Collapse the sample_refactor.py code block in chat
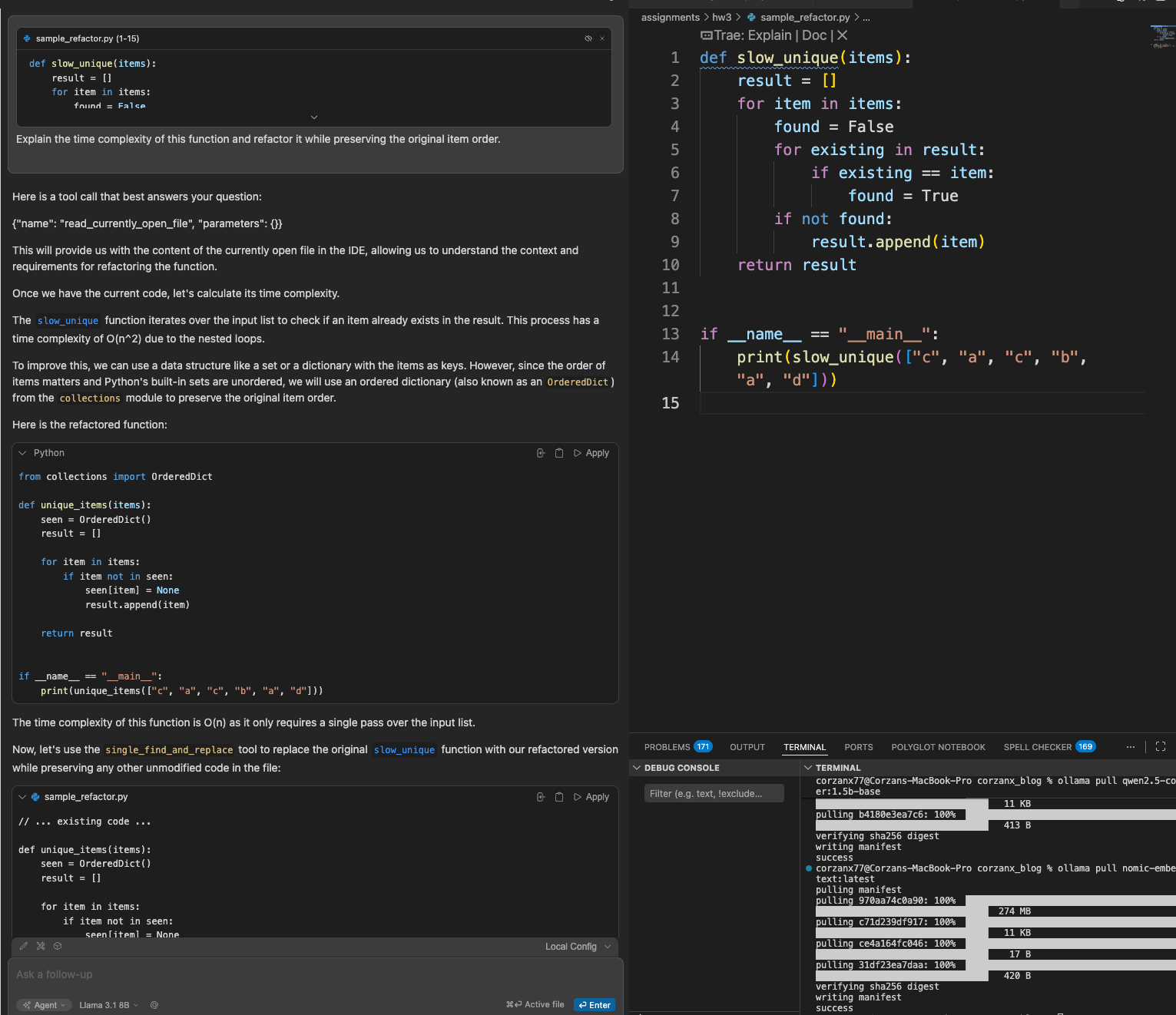 click(x=22, y=797)
